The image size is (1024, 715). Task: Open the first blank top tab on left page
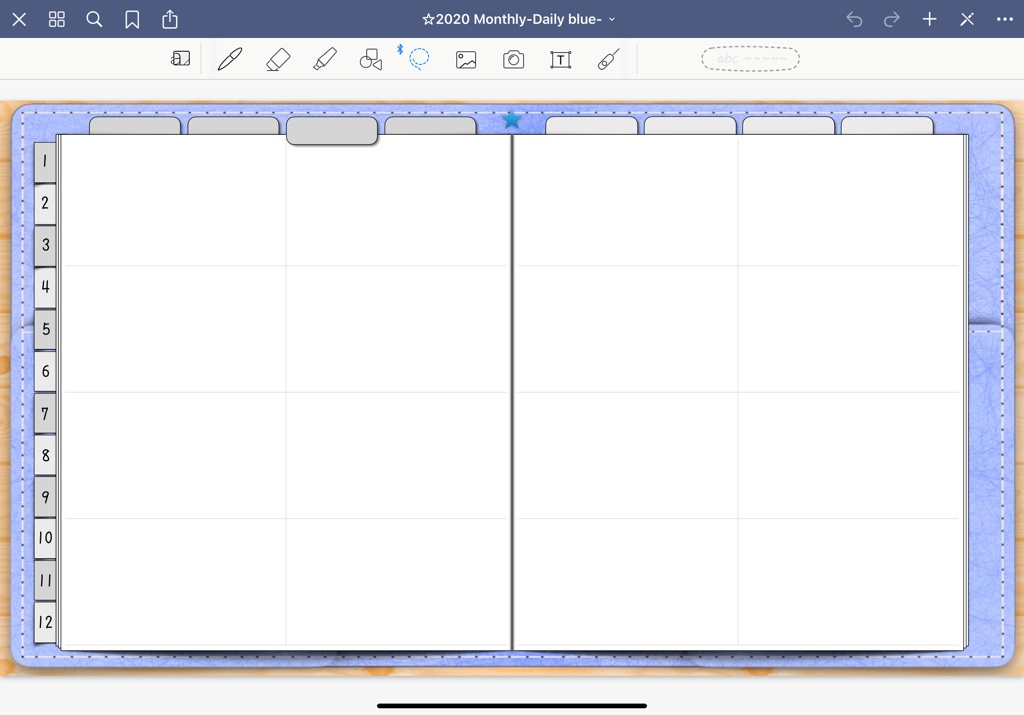(135, 126)
